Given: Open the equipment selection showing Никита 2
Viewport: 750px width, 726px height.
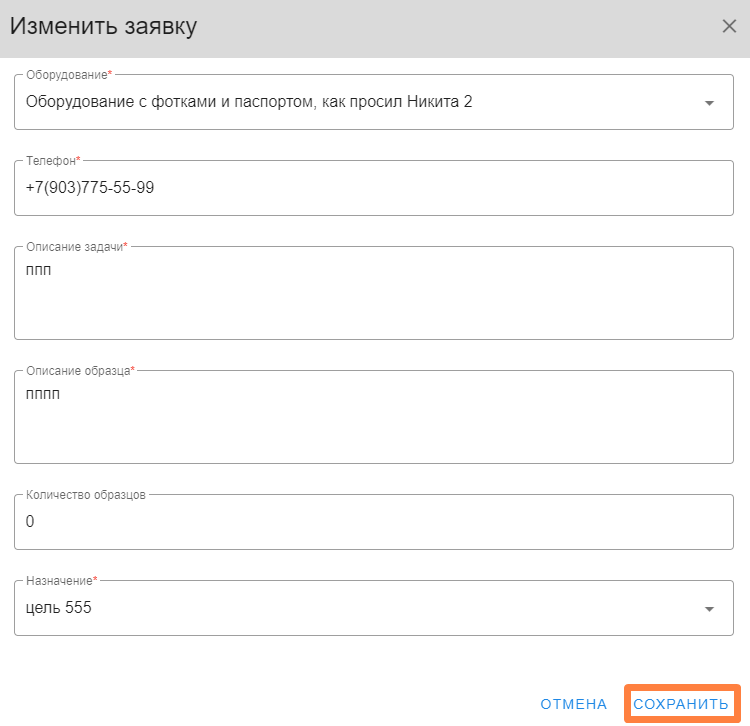Looking at the screenshot, I should [x=350, y=101].
